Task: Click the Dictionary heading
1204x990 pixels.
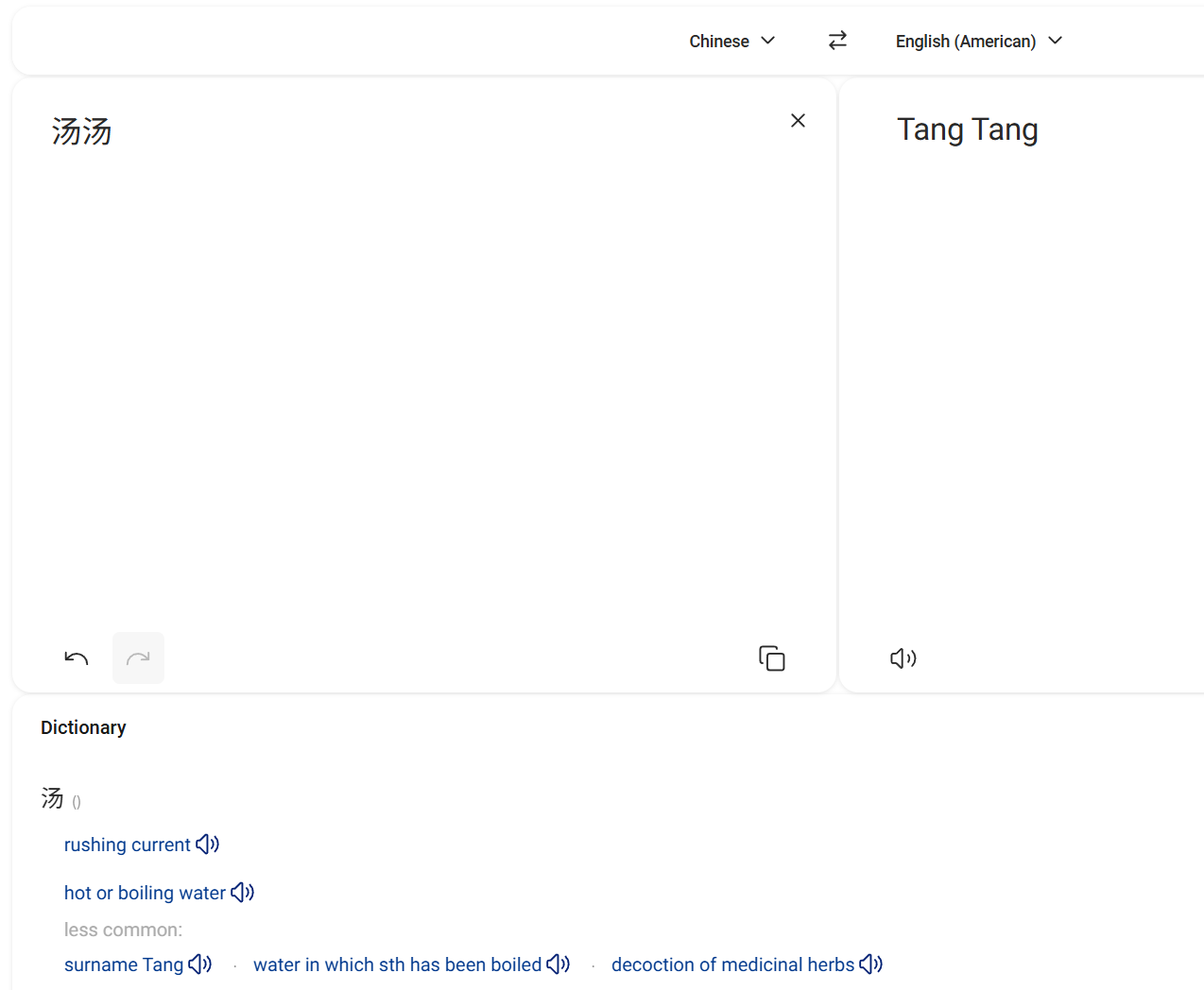Action: point(83,727)
